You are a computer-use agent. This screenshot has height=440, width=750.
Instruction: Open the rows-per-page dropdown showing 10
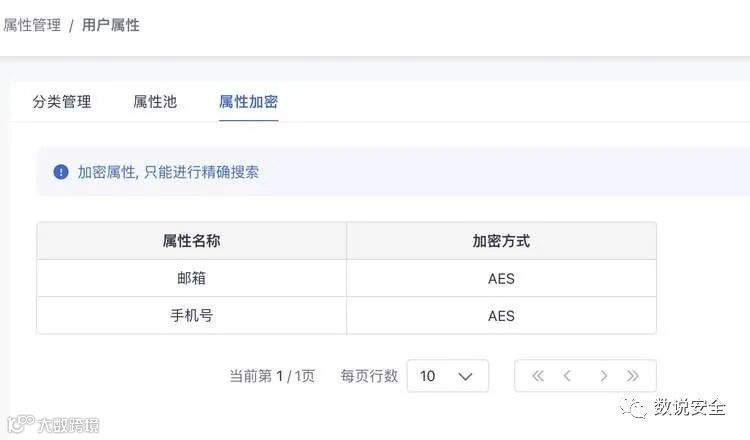[x=447, y=376]
